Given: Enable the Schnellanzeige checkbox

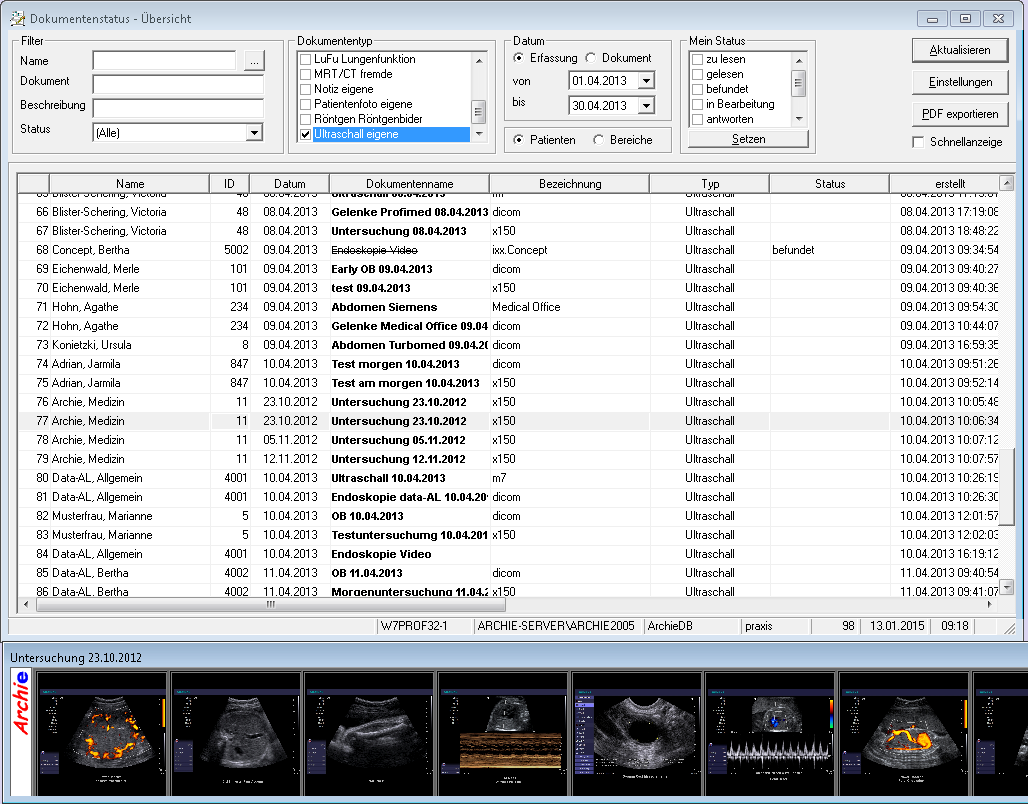Looking at the screenshot, I should tap(918, 142).
